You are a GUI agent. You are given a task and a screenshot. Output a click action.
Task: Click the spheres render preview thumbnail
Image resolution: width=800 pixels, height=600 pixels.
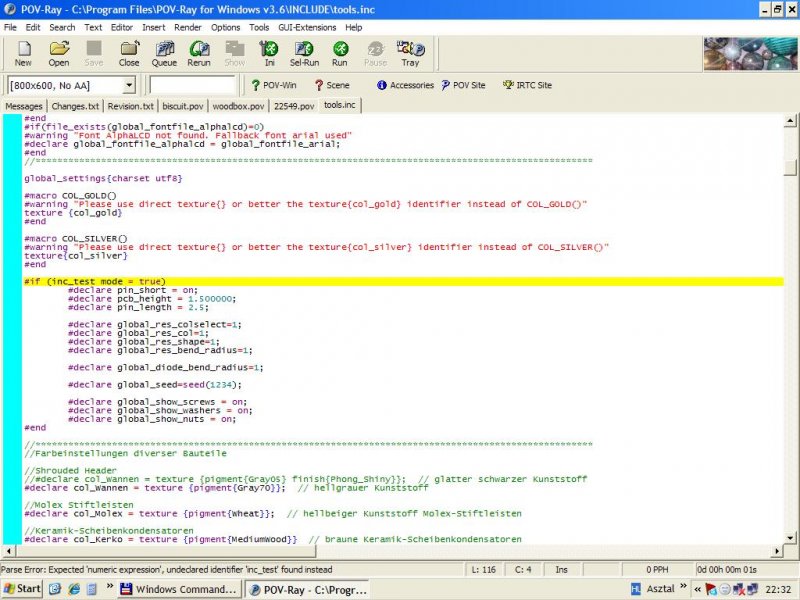pyautogui.click(x=751, y=54)
